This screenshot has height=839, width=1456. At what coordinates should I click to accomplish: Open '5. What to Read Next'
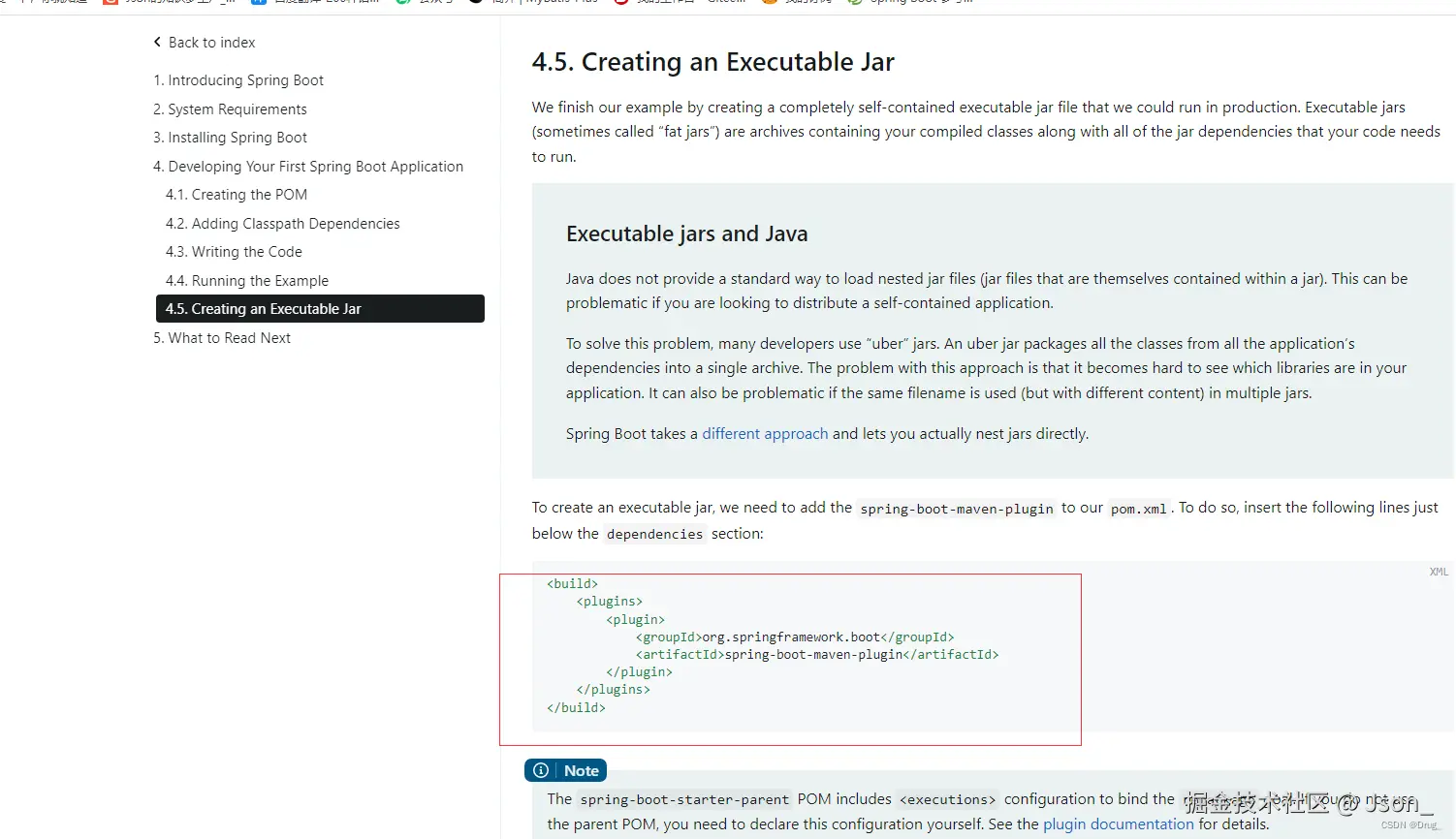coord(222,338)
